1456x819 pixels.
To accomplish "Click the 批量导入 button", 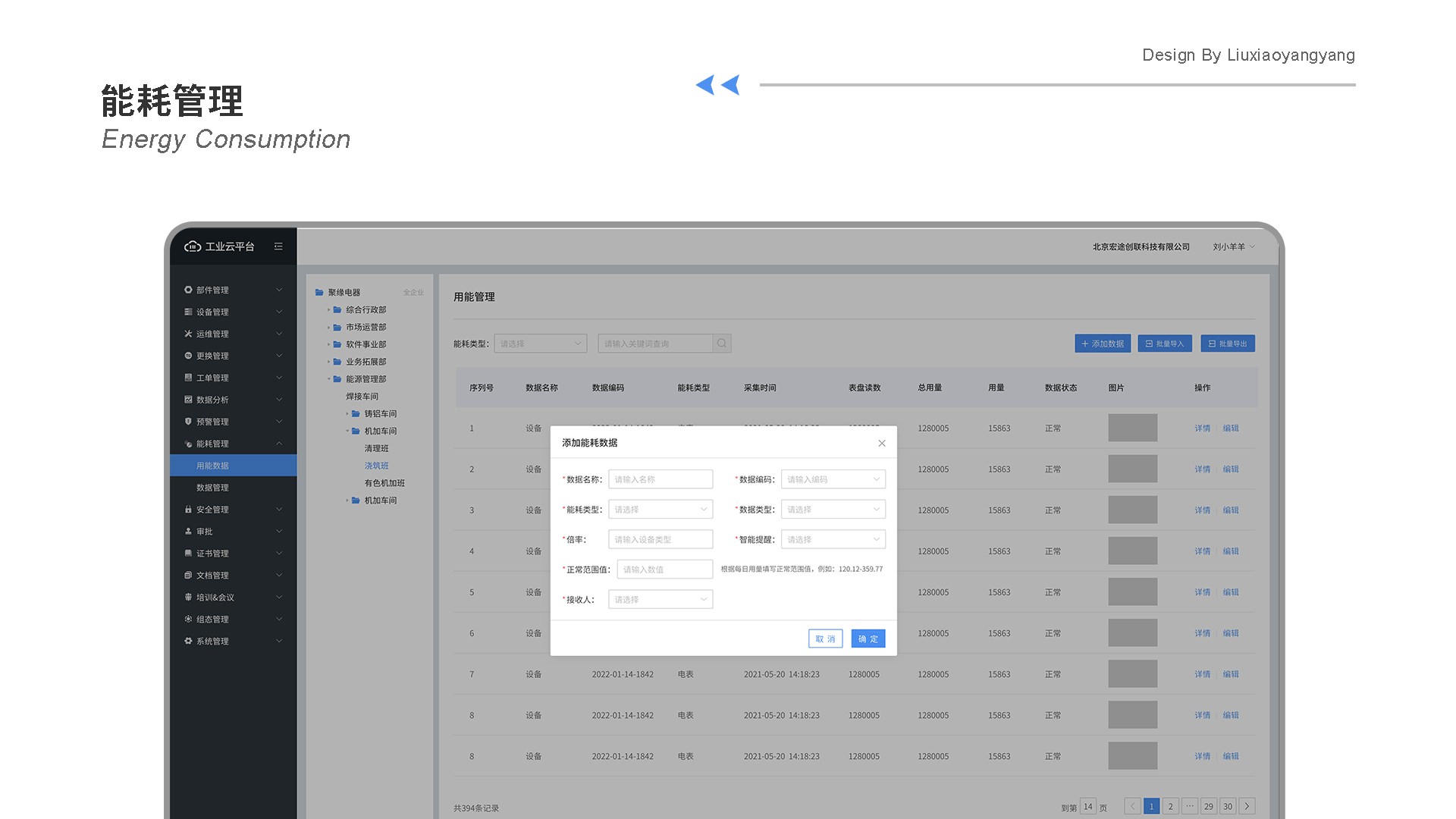I will point(1165,344).
